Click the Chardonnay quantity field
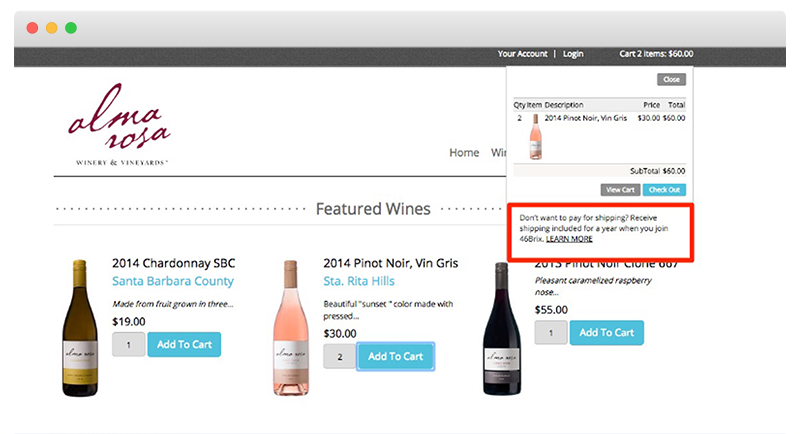Screen dimensions: 800x434 (x=129, y=345)
